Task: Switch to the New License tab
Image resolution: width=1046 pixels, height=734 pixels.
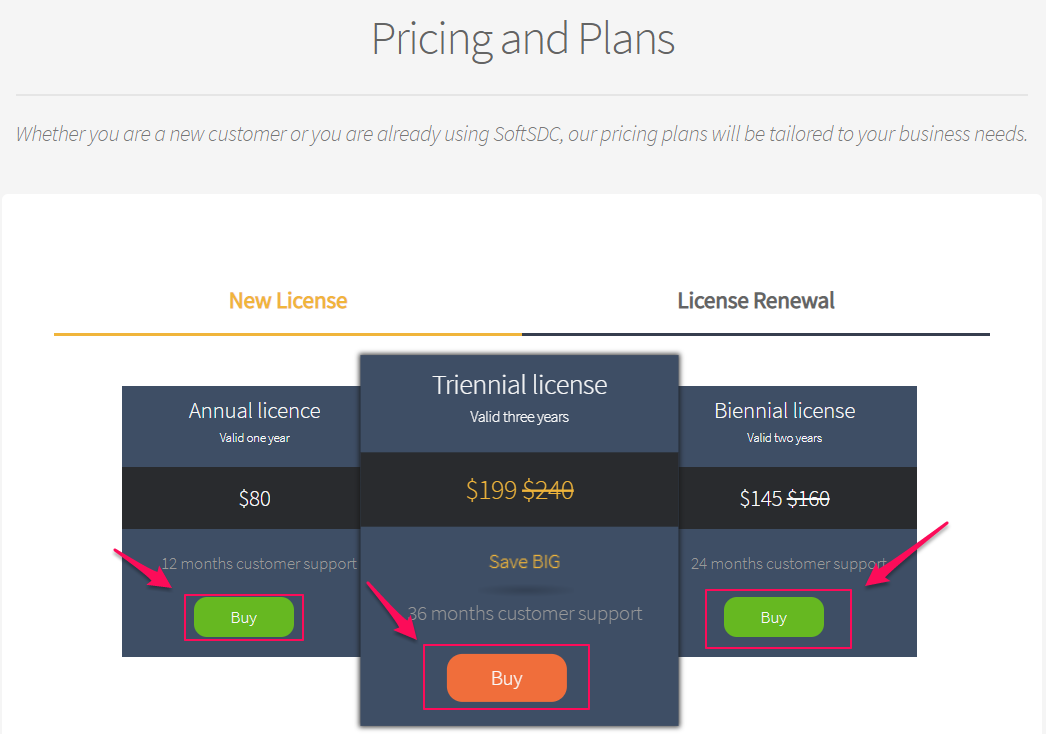Action: (x=288, y=301)
